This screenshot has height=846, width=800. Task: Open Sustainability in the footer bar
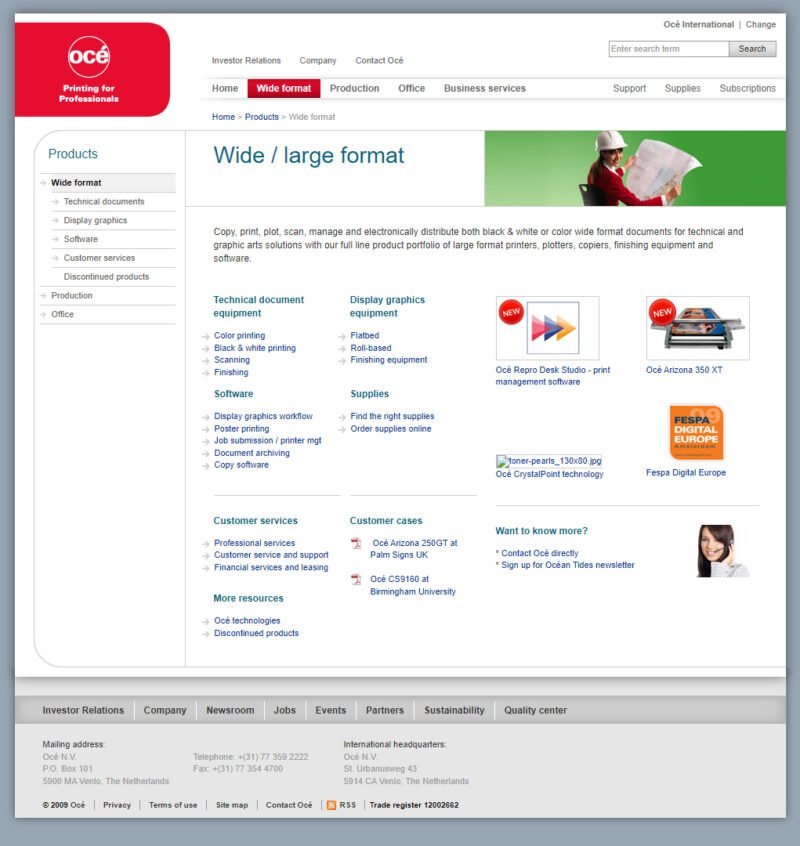click(454, 711)
